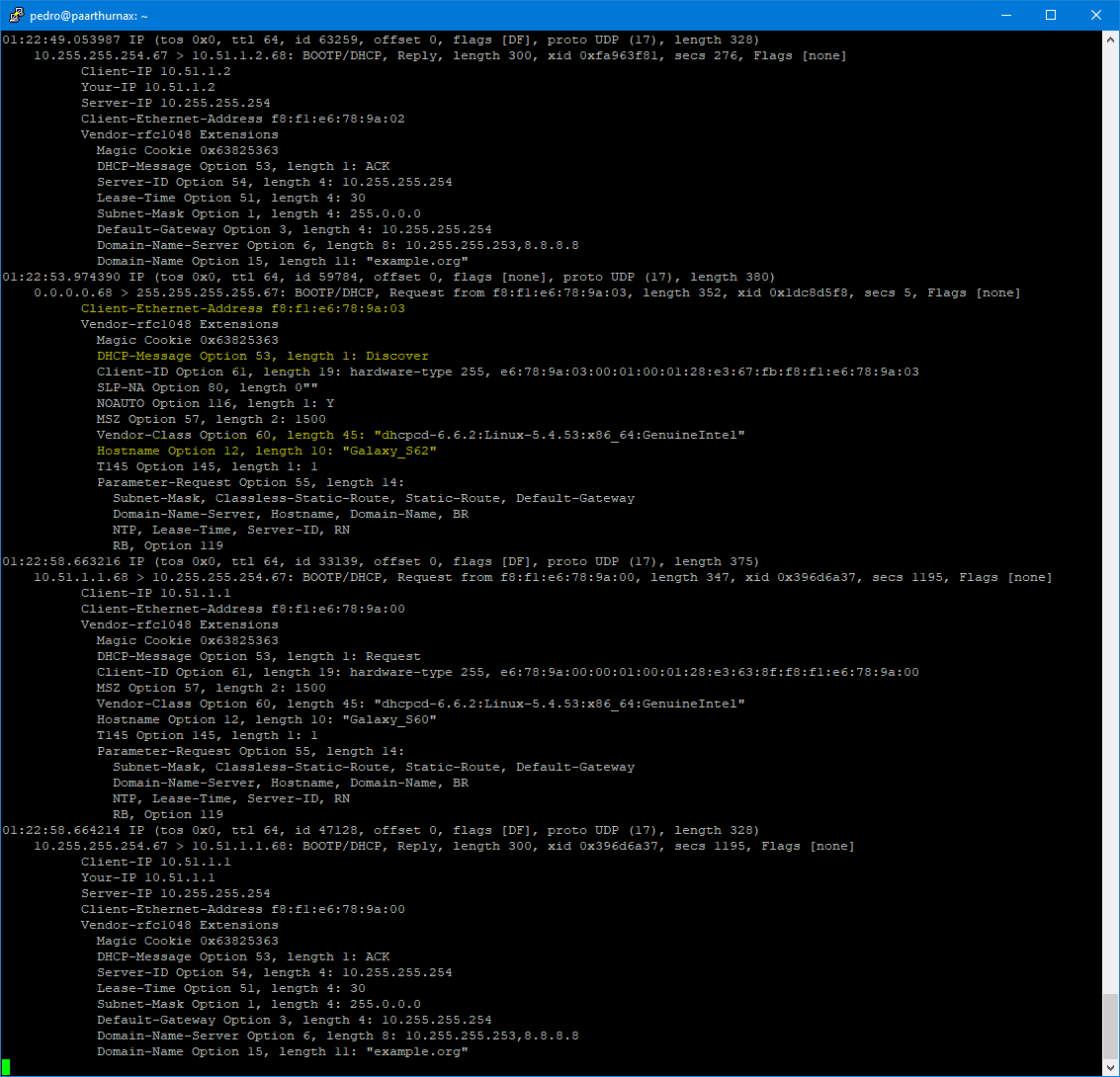The width and height of the screenshot is (1120, 1077).
Task: Minimize the PuTTY terminal window
Action: (x=1004, y=15)
